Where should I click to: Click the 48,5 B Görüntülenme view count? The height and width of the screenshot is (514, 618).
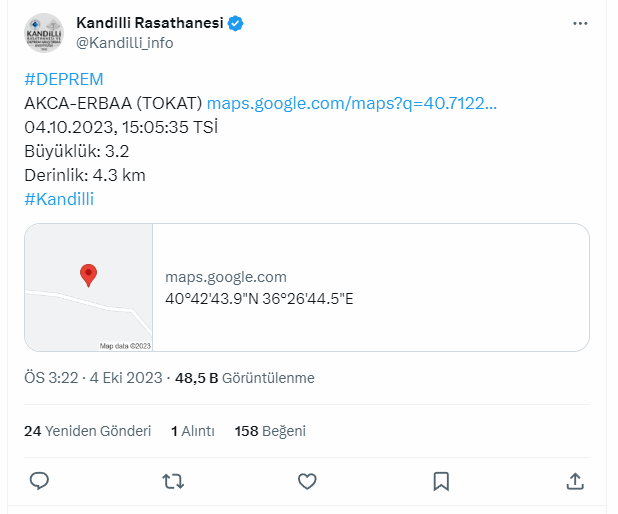[x=245, y=378]
